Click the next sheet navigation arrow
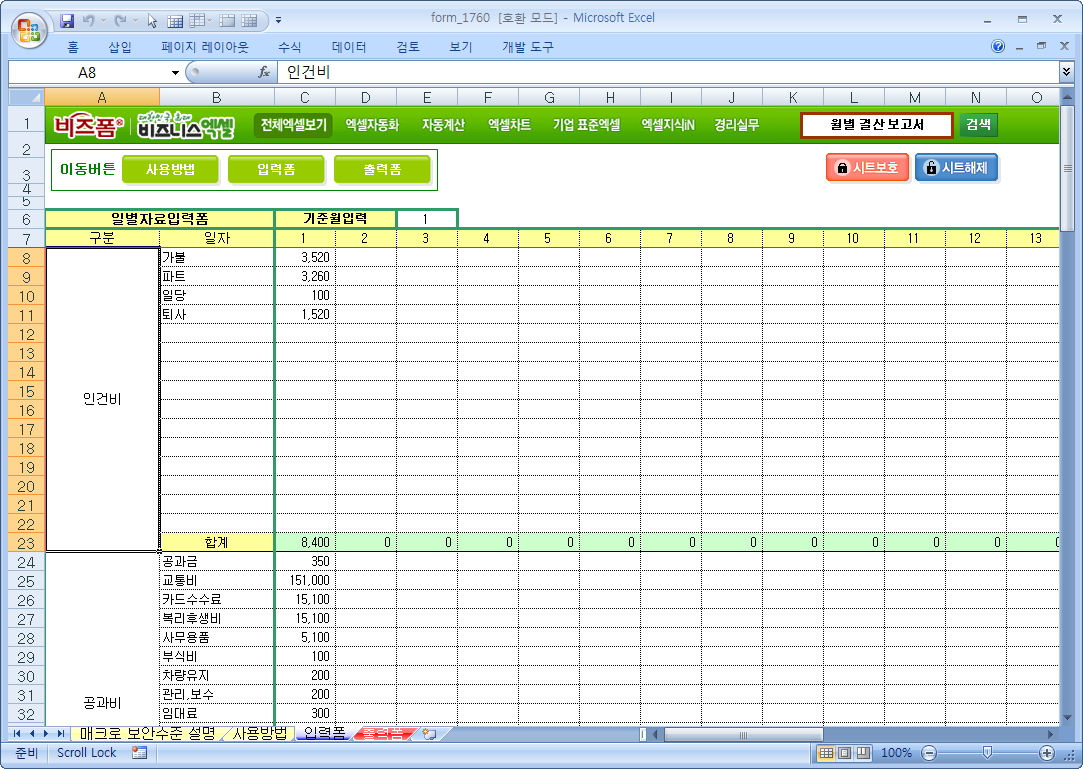Image resolution: width=1083 pixels, height=769 pixels. click(x=46, y=734)
